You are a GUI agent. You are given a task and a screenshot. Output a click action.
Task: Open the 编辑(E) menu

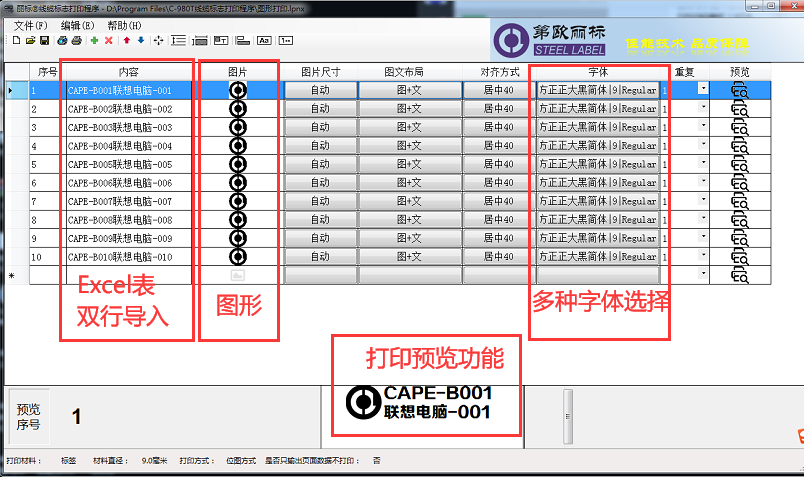pos(77,26)
